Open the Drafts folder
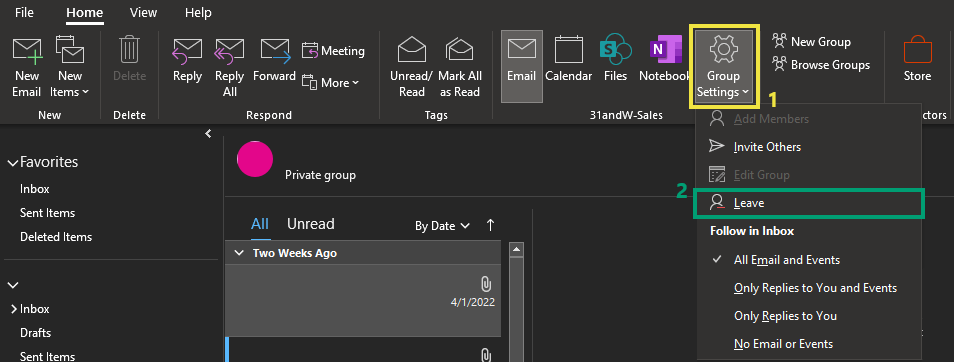 35,333
